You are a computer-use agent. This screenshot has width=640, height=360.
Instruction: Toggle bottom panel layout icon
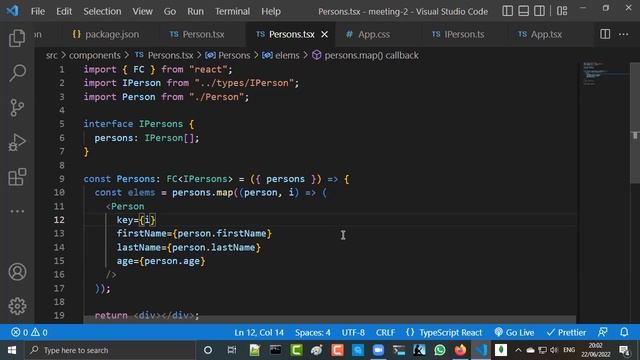tap(523, 11)
